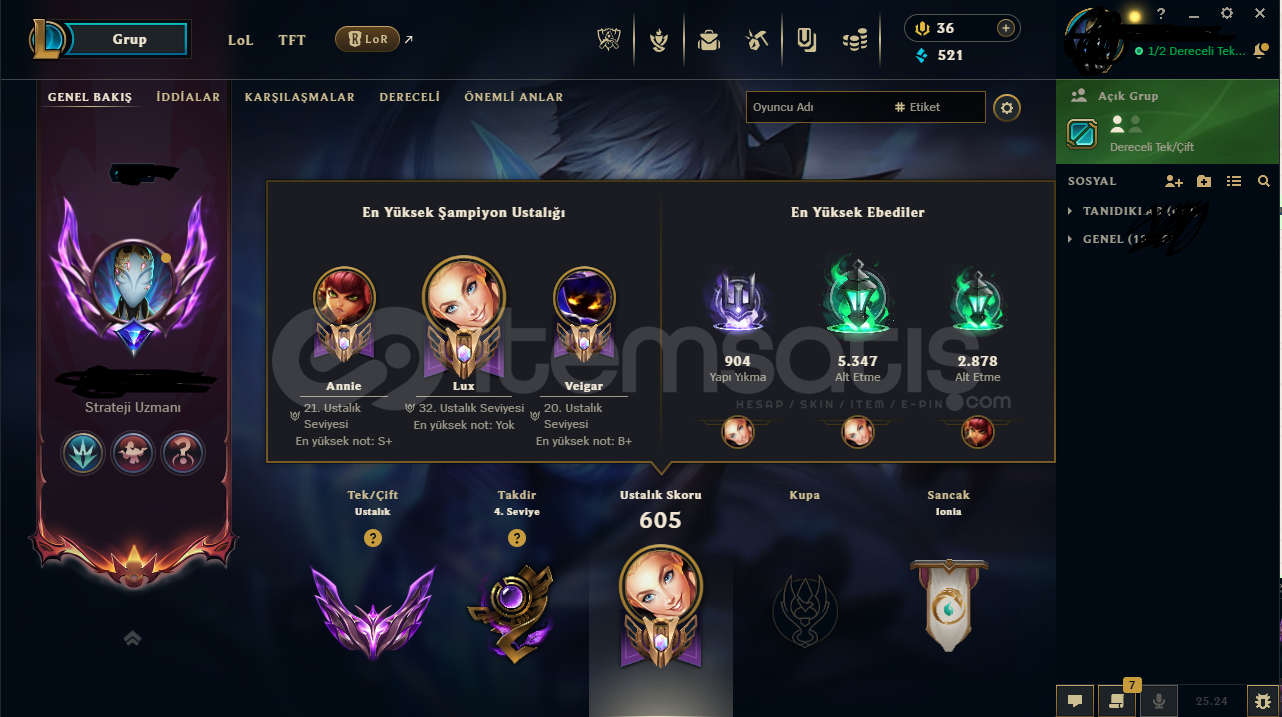The image size is (1282, 717).
Task: Expand the double chevron under profile banner
Action: click(x=132, y=638)
